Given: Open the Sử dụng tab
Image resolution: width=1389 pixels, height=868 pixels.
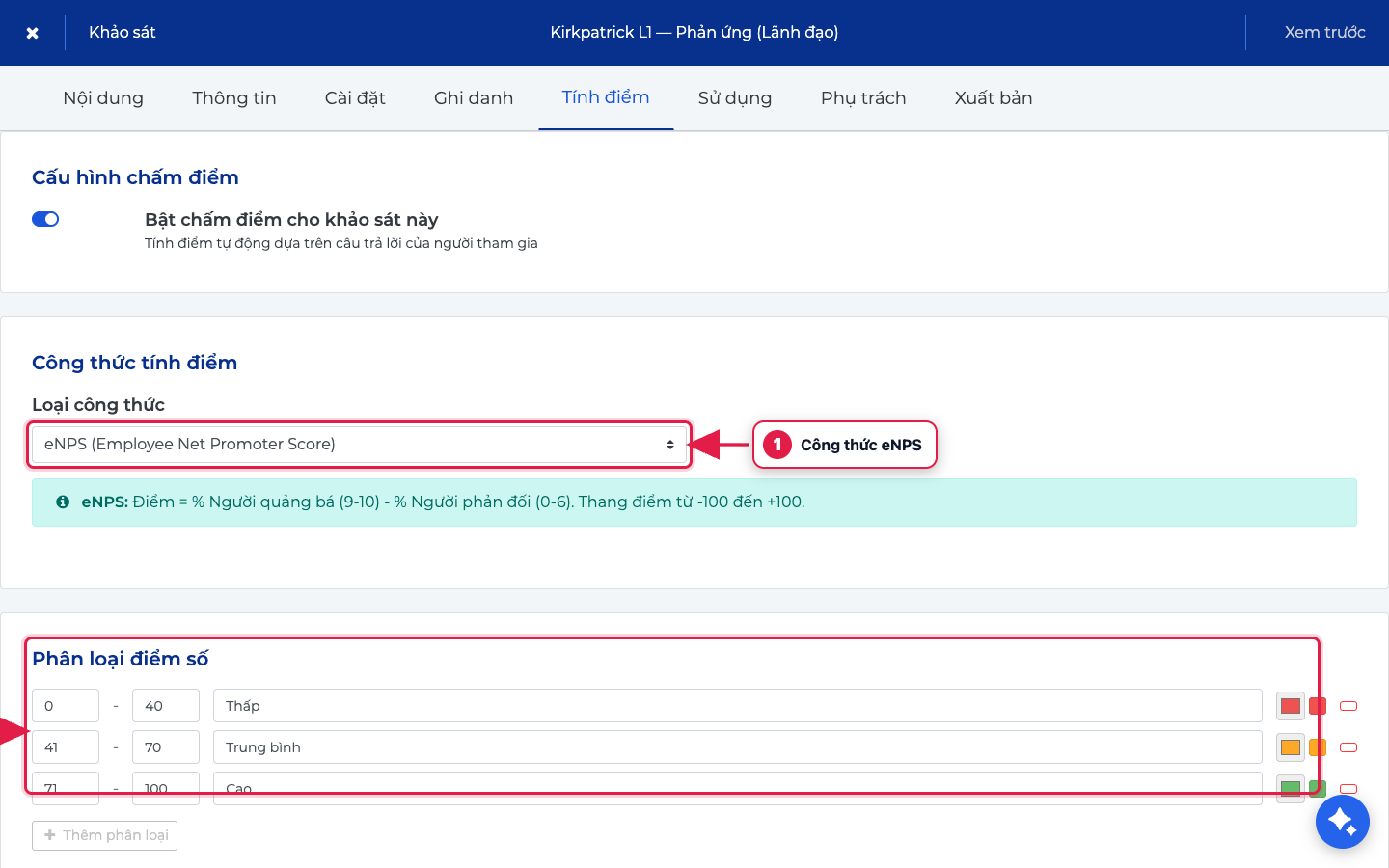Looking at the screenshot, I should [735, 97].
